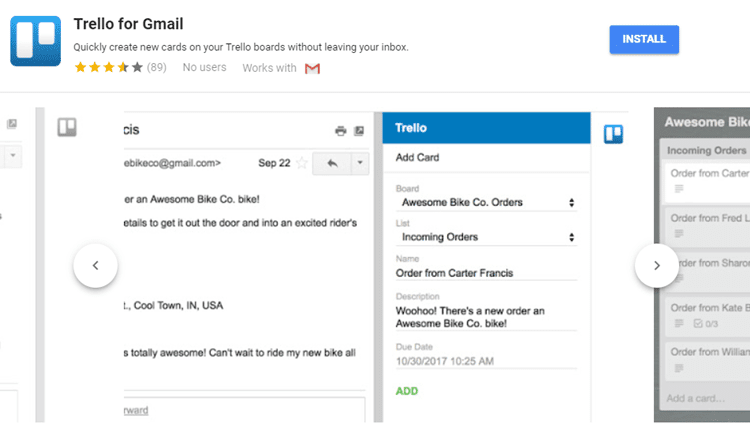Screen dimensions: 750x446
Task: Click the gray Trello icon beside the email
Action: (67, 127)
